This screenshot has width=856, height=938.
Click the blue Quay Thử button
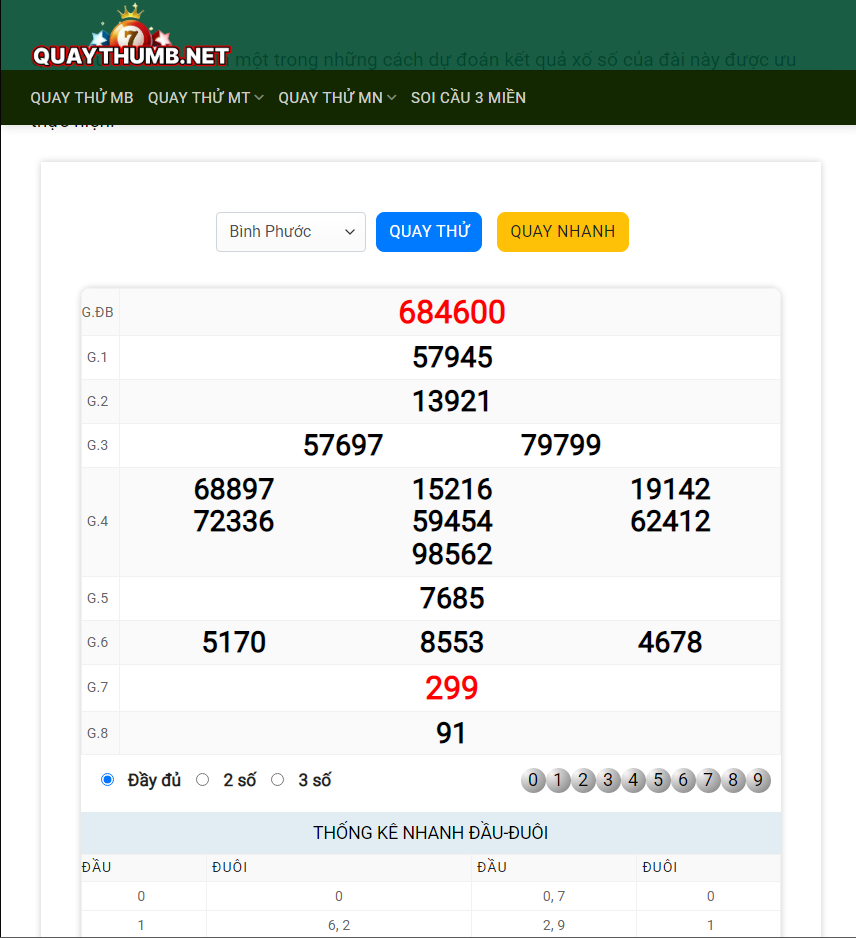click(x=429, y=232)
